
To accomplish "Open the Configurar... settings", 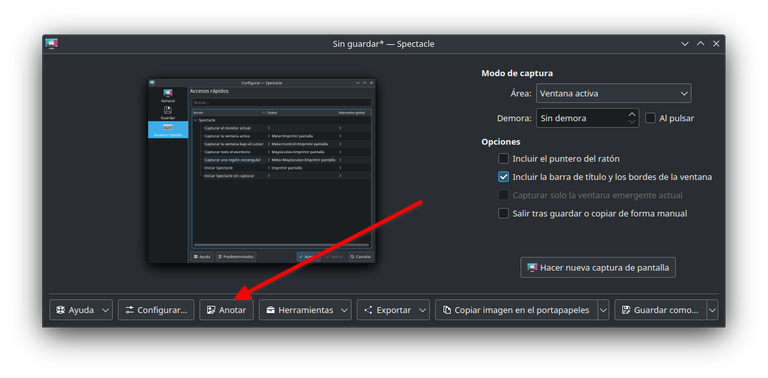I will coord(156,310).
